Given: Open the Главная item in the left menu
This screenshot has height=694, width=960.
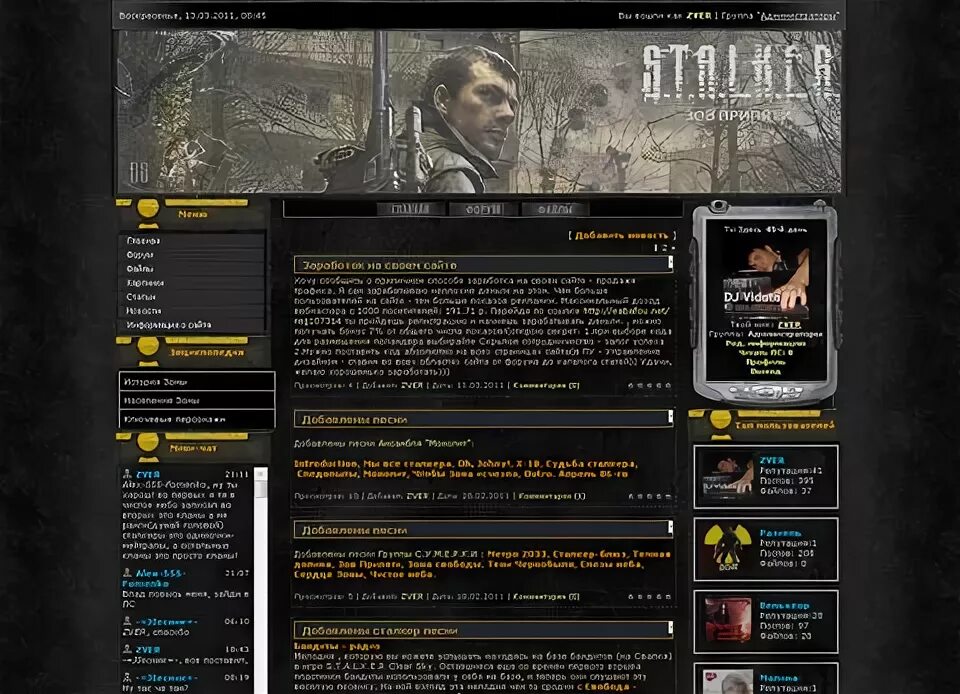Looking at the screenshot, I should (x=191, y=241).
